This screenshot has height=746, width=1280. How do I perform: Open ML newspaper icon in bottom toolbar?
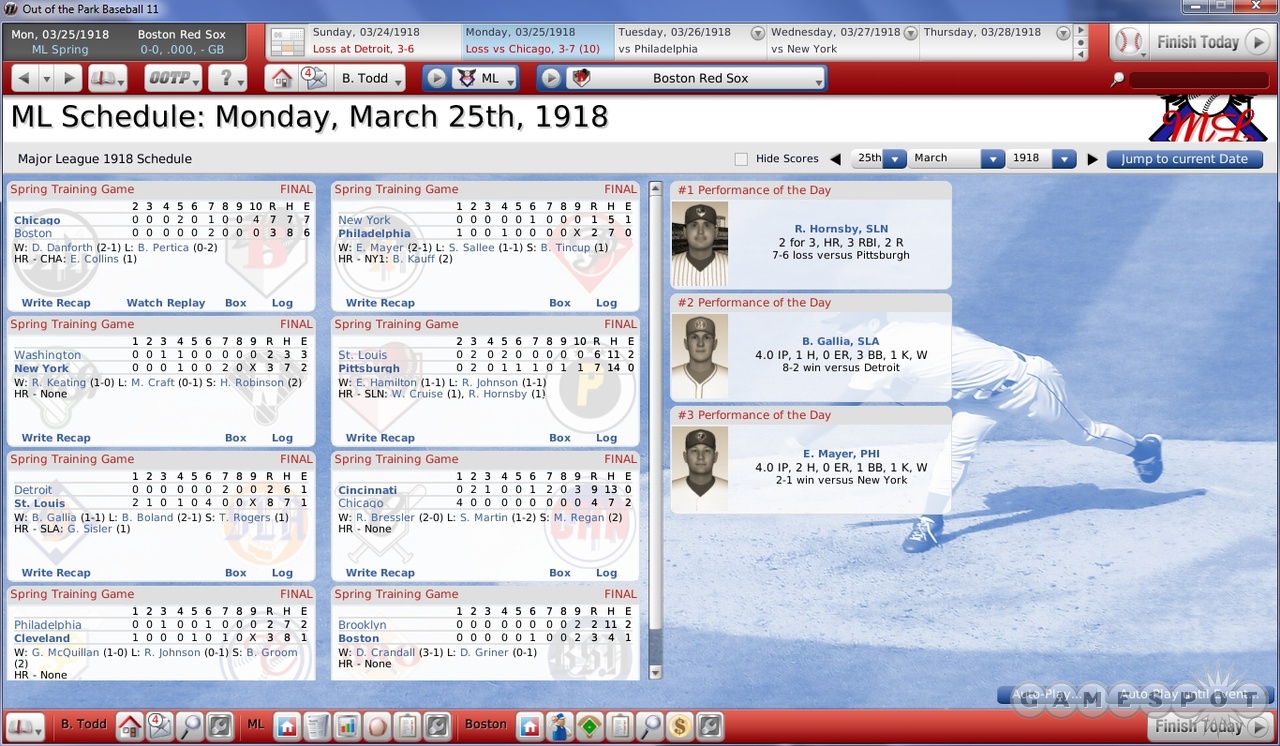[317, 725]
